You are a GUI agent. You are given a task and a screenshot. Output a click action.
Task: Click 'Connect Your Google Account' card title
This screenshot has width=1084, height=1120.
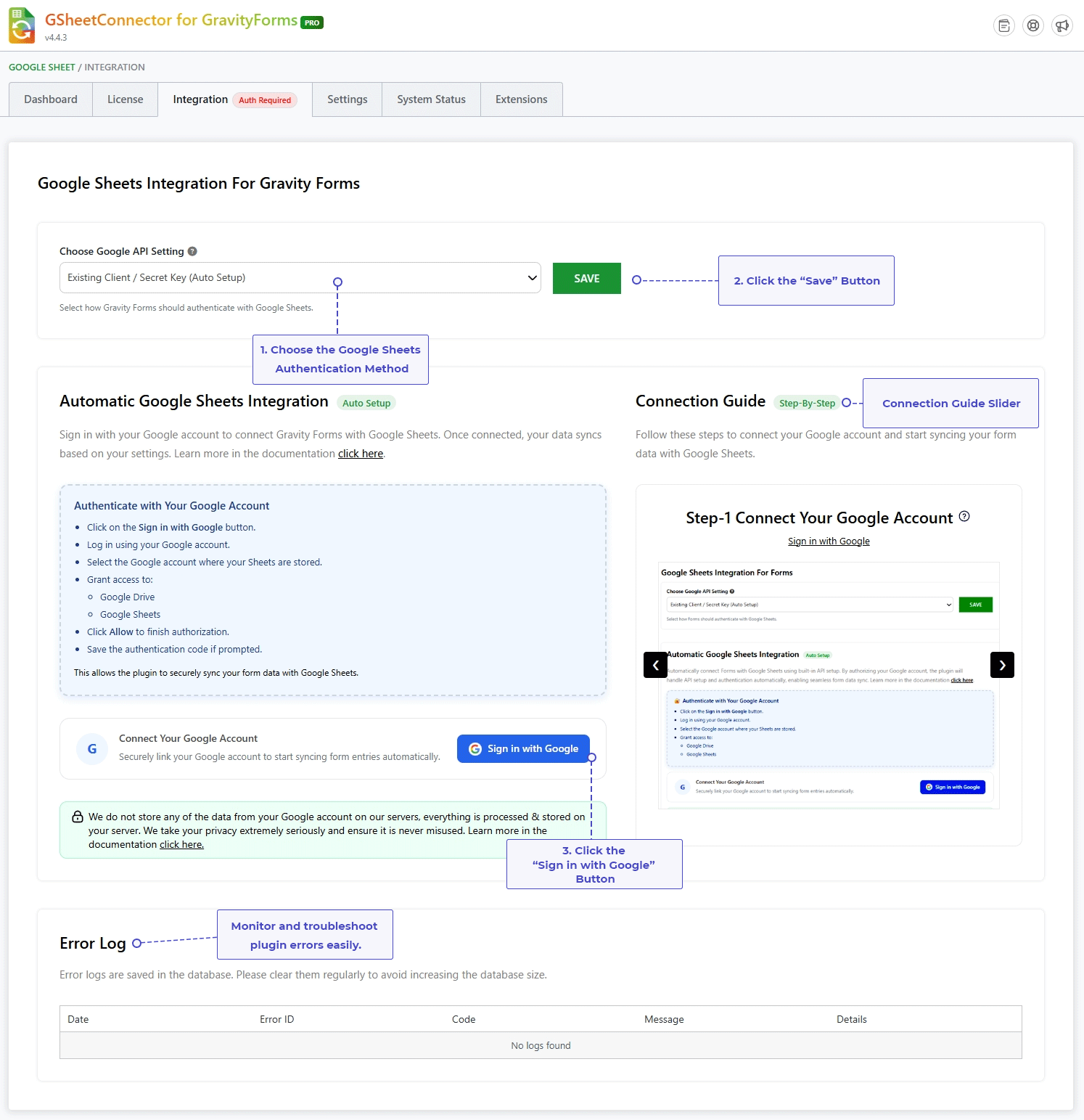188,738
